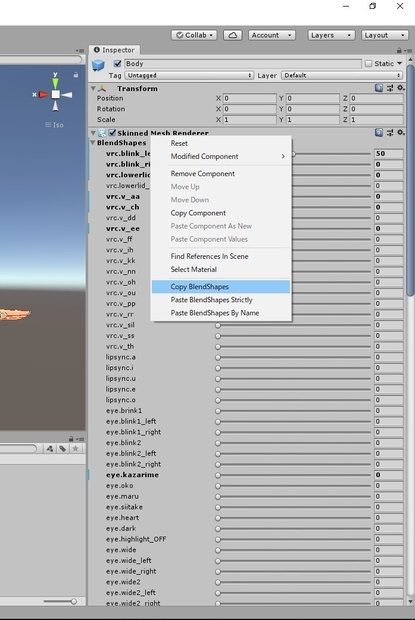Click the eye.wide2_left label
The width and height of the screenshot is (415, 620).
click(x=130, y=592)
